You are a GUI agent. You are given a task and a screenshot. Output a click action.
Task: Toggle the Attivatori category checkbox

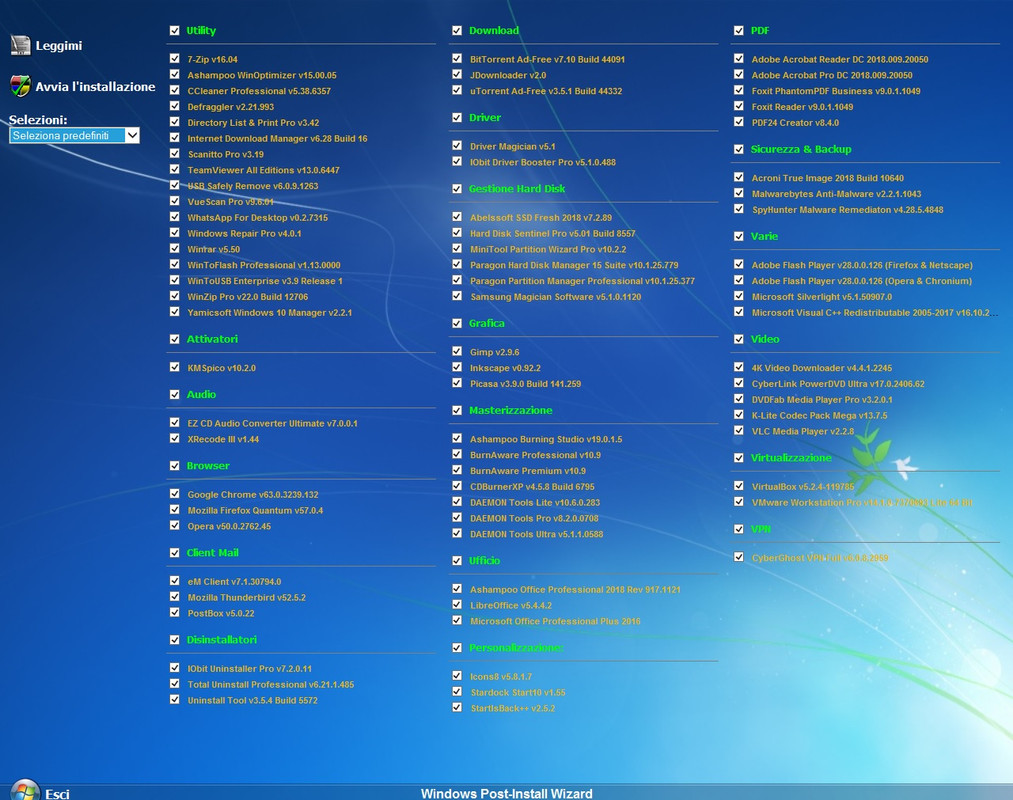click(174, 339)
